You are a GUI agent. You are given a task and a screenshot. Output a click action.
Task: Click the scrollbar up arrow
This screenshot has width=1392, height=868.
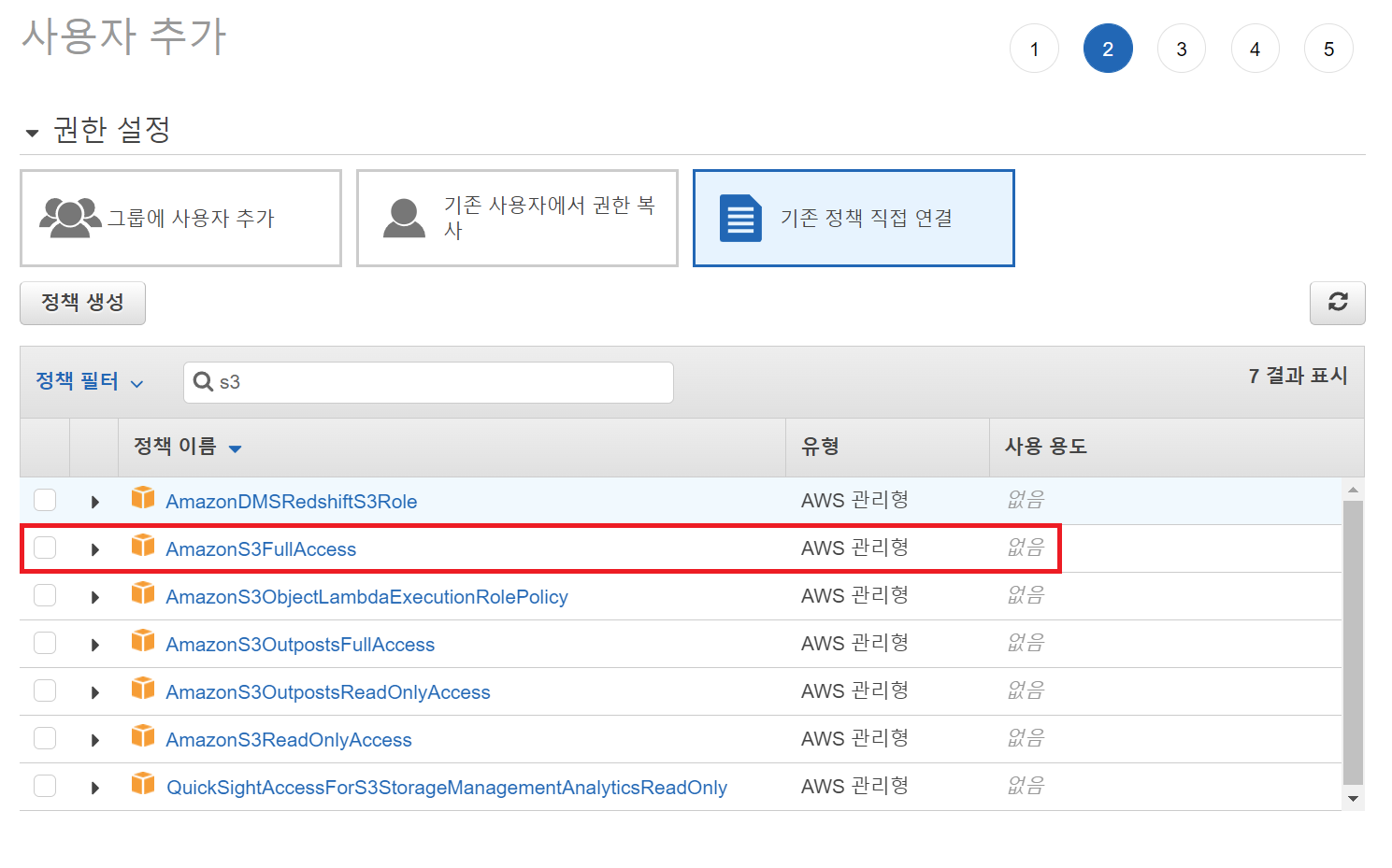pyautogui.click(x=1353, y=490)
